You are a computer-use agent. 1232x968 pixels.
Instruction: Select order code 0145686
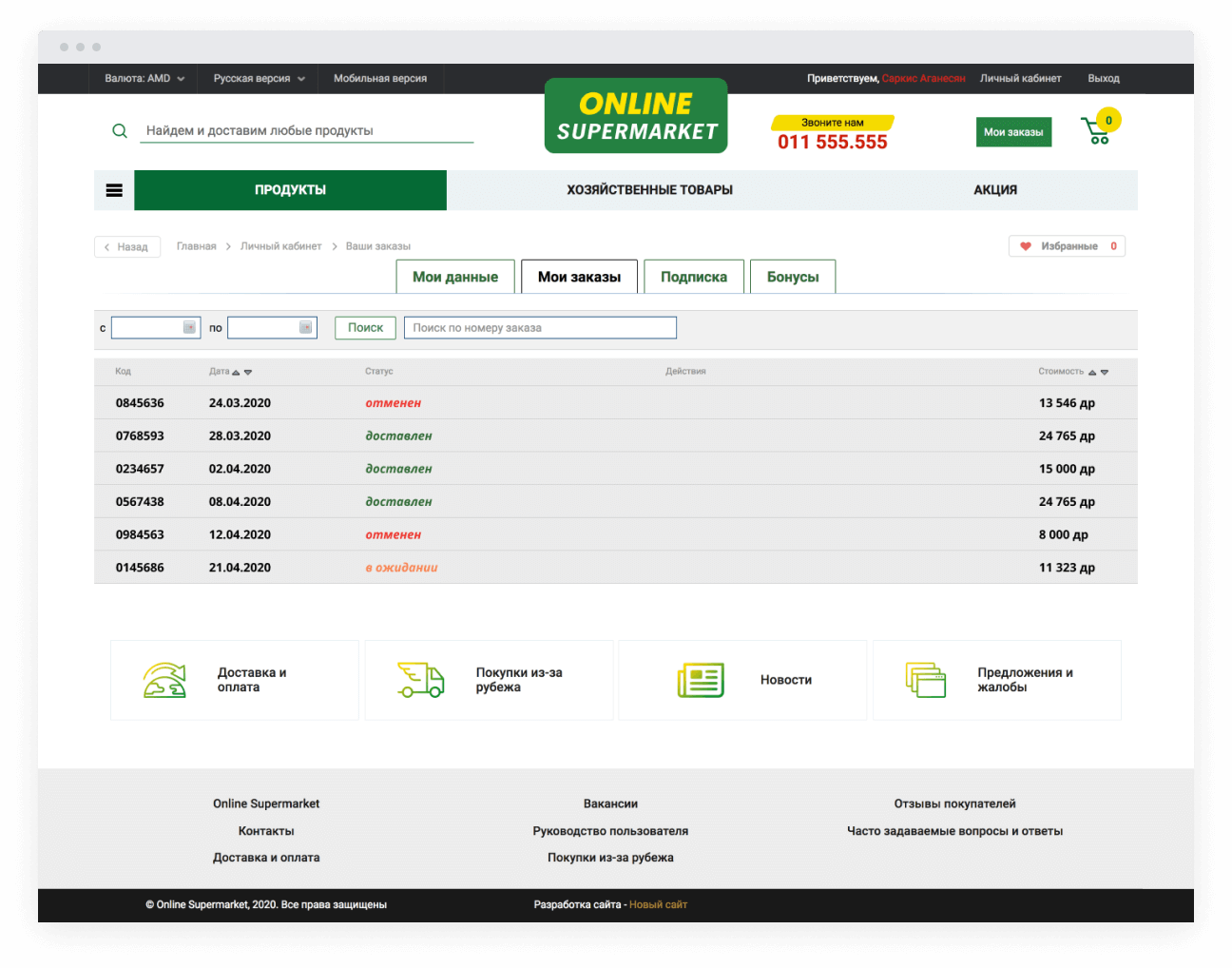tap(140, 568)
